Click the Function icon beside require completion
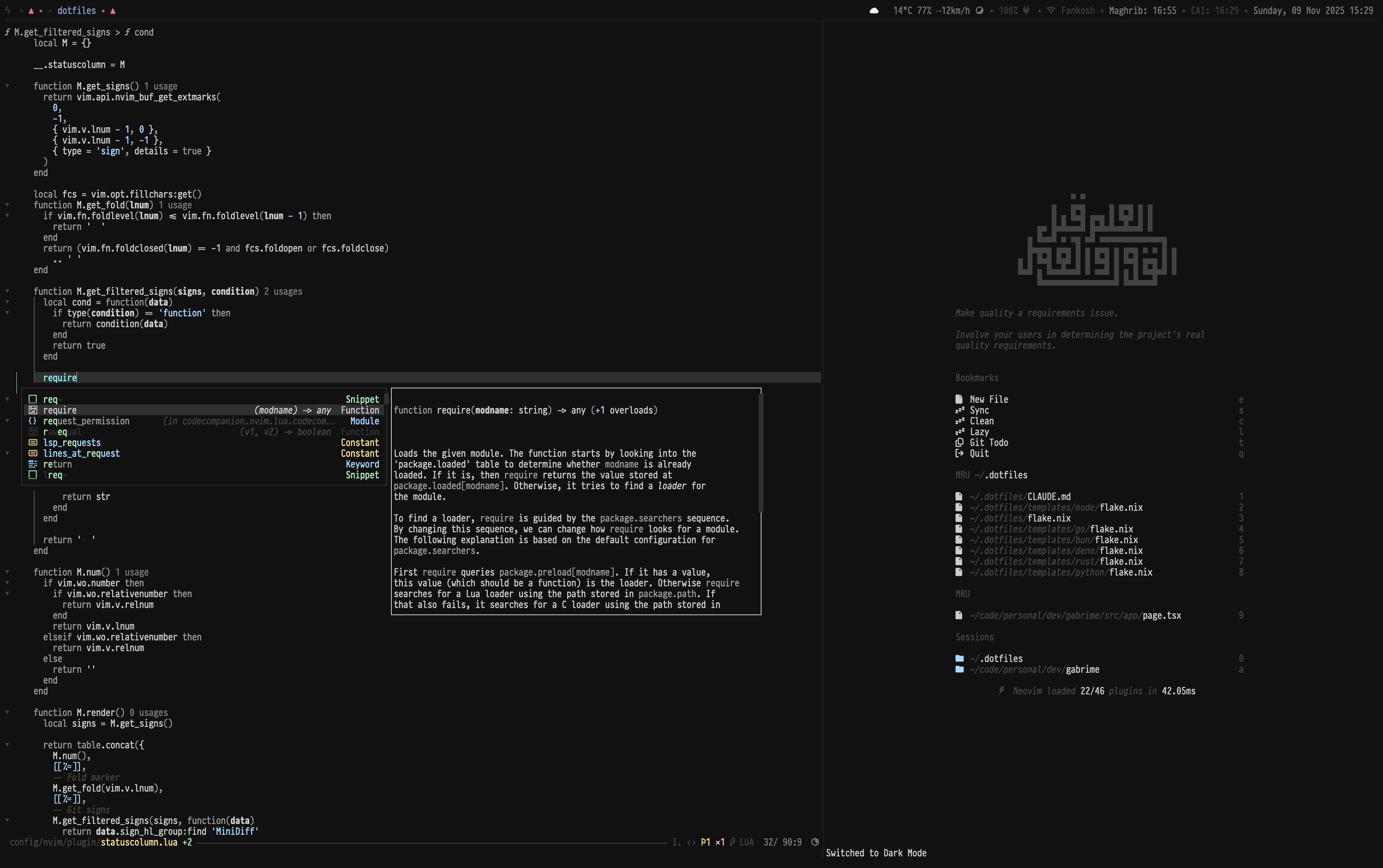1383x868 pixels. tap(33, 410)
